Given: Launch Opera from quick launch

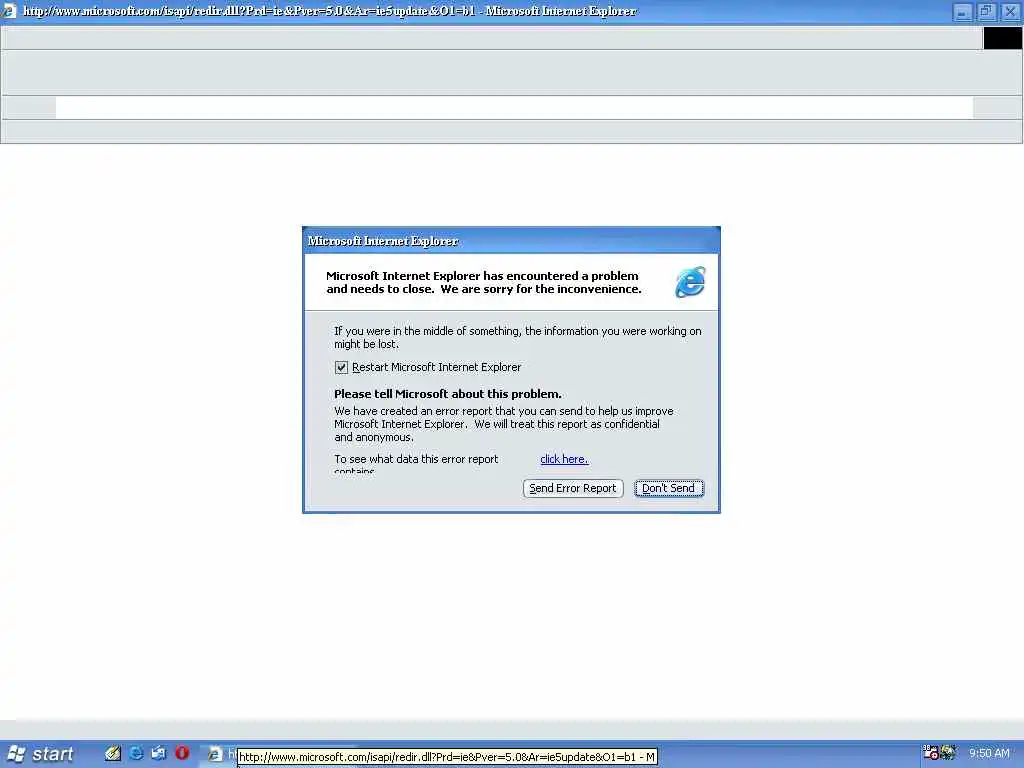Looking at the screenshot, I should click(x=182, y=753).
